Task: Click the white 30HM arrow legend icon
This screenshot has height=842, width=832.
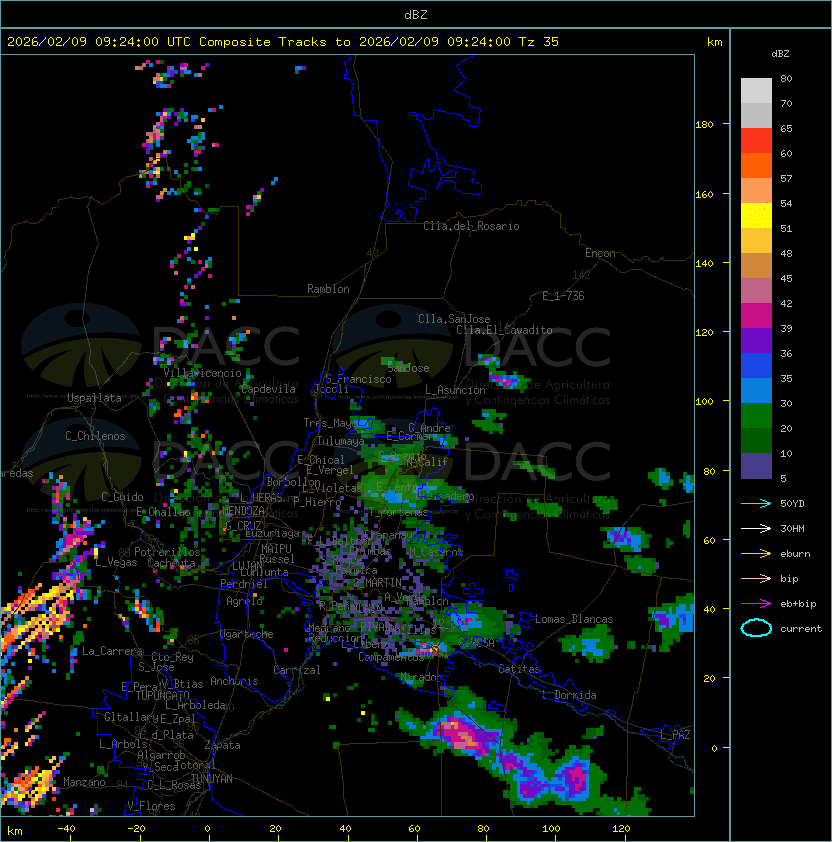Action: (756, 528)
